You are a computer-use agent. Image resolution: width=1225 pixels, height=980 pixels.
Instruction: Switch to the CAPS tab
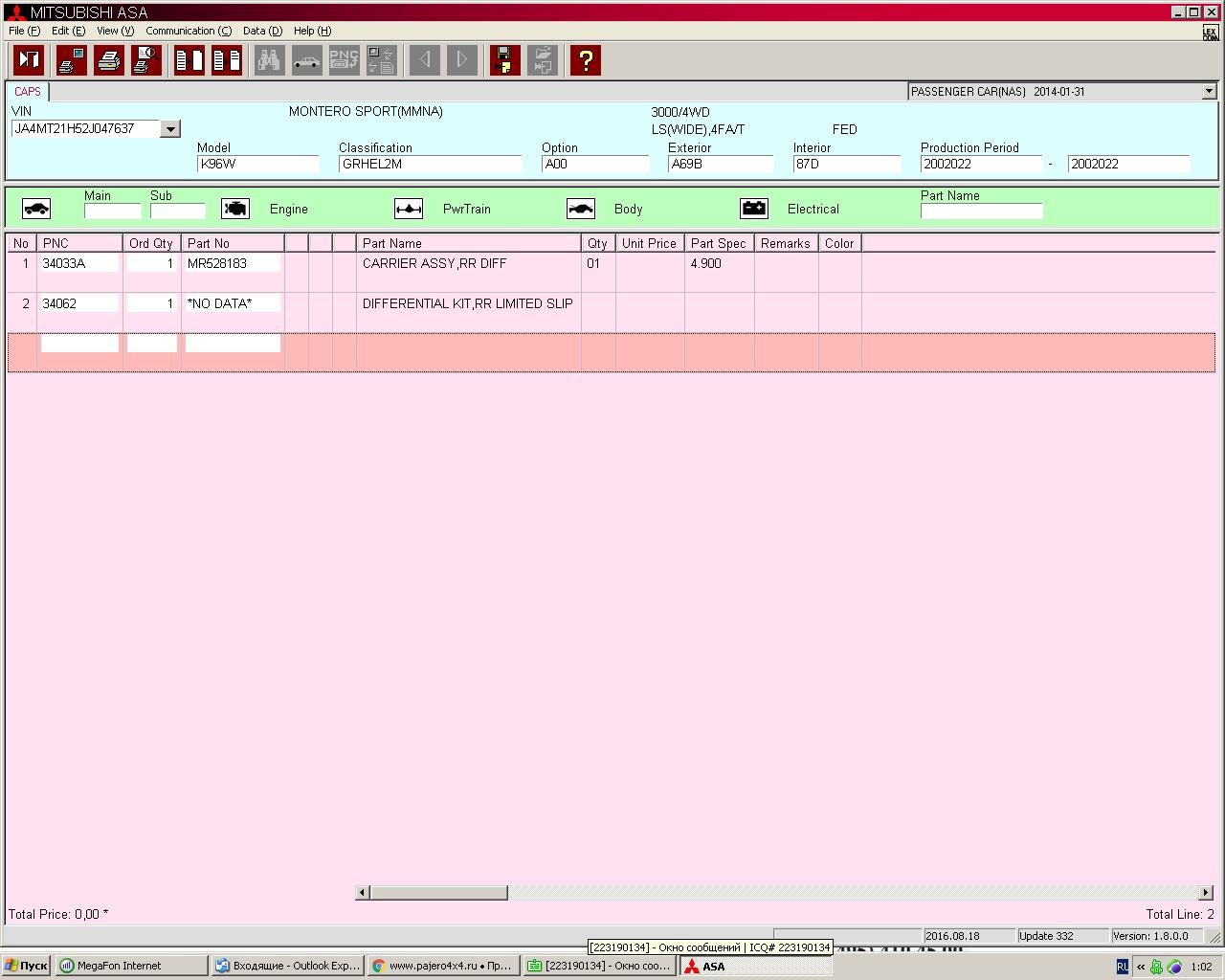click(x=28, y=92)
